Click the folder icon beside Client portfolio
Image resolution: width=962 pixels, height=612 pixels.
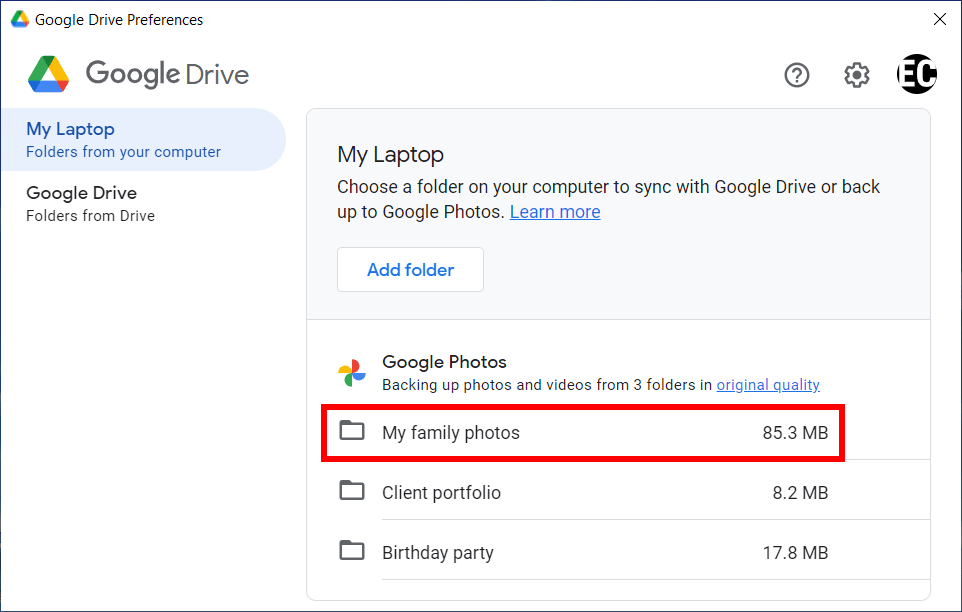[352, 491]
